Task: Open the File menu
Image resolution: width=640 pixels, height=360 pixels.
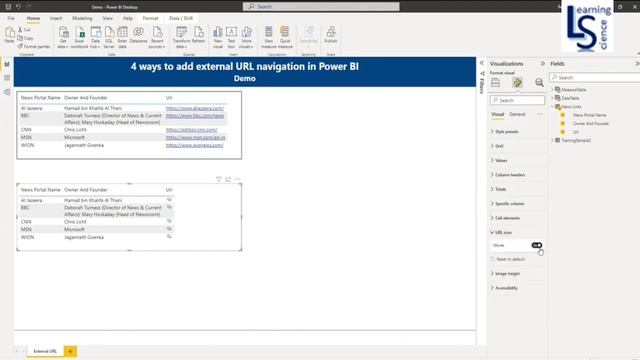Action: pyautogui.click(x=11, y=18)
